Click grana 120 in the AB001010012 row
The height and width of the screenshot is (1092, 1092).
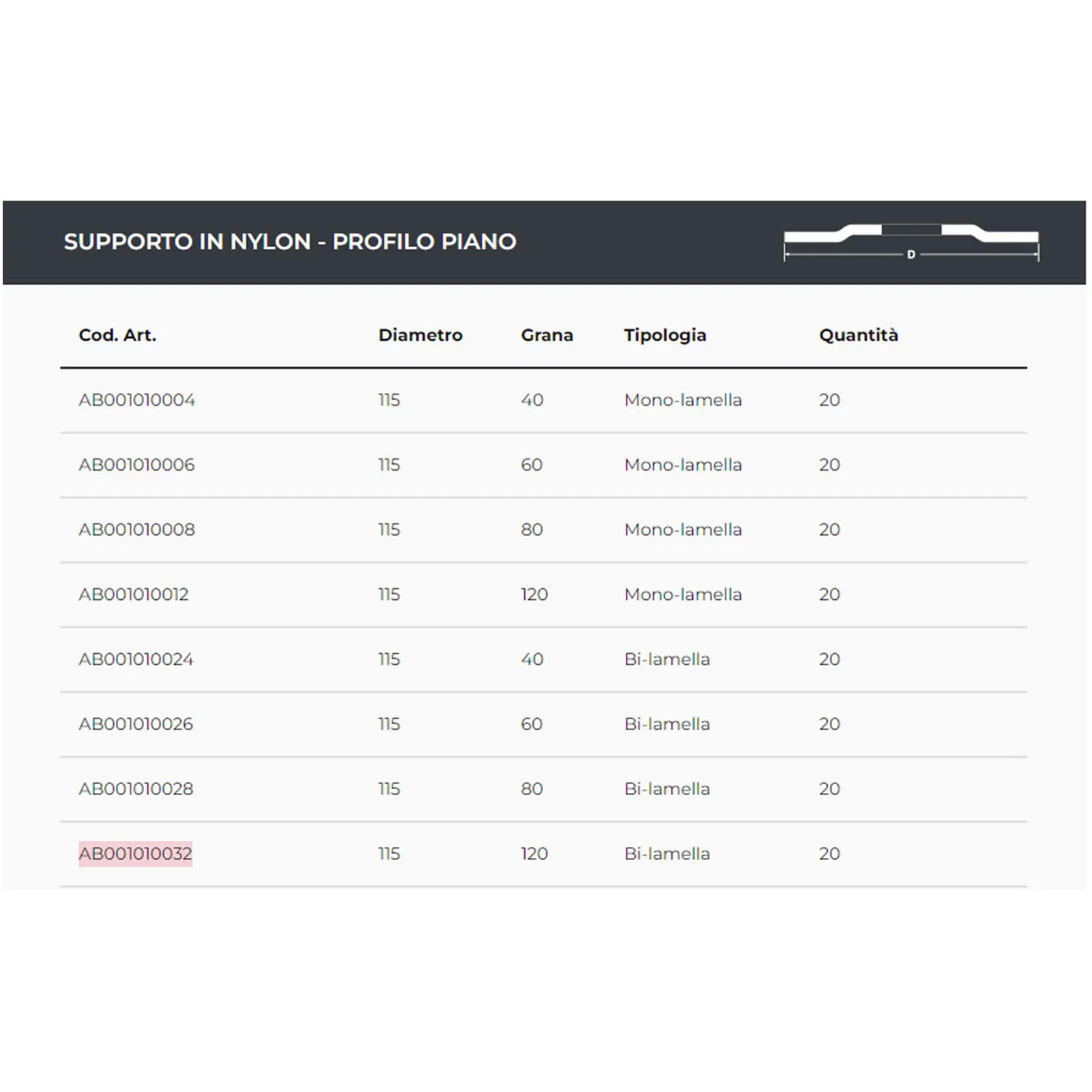click(x=534, y=594)
